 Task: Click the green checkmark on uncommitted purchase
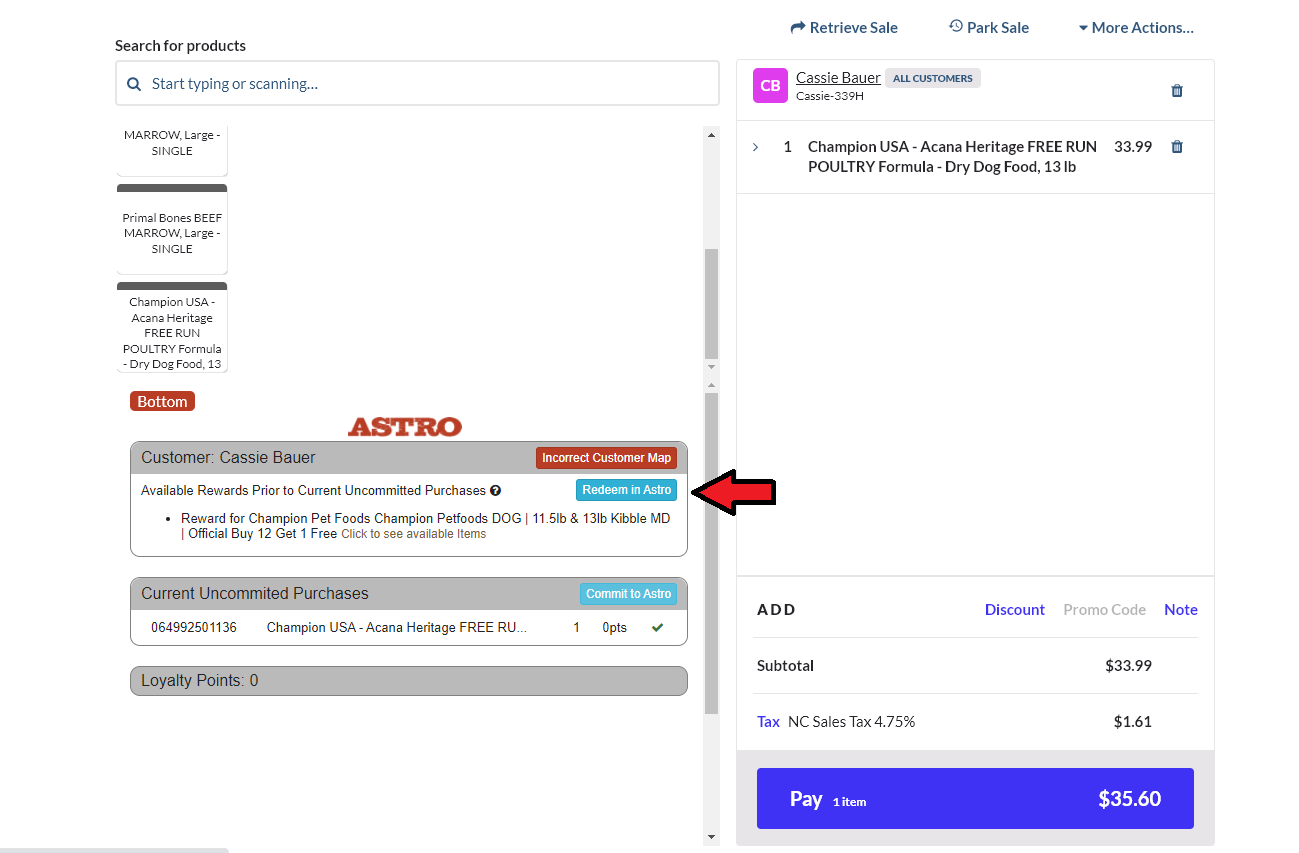click(x=657, y=628)
